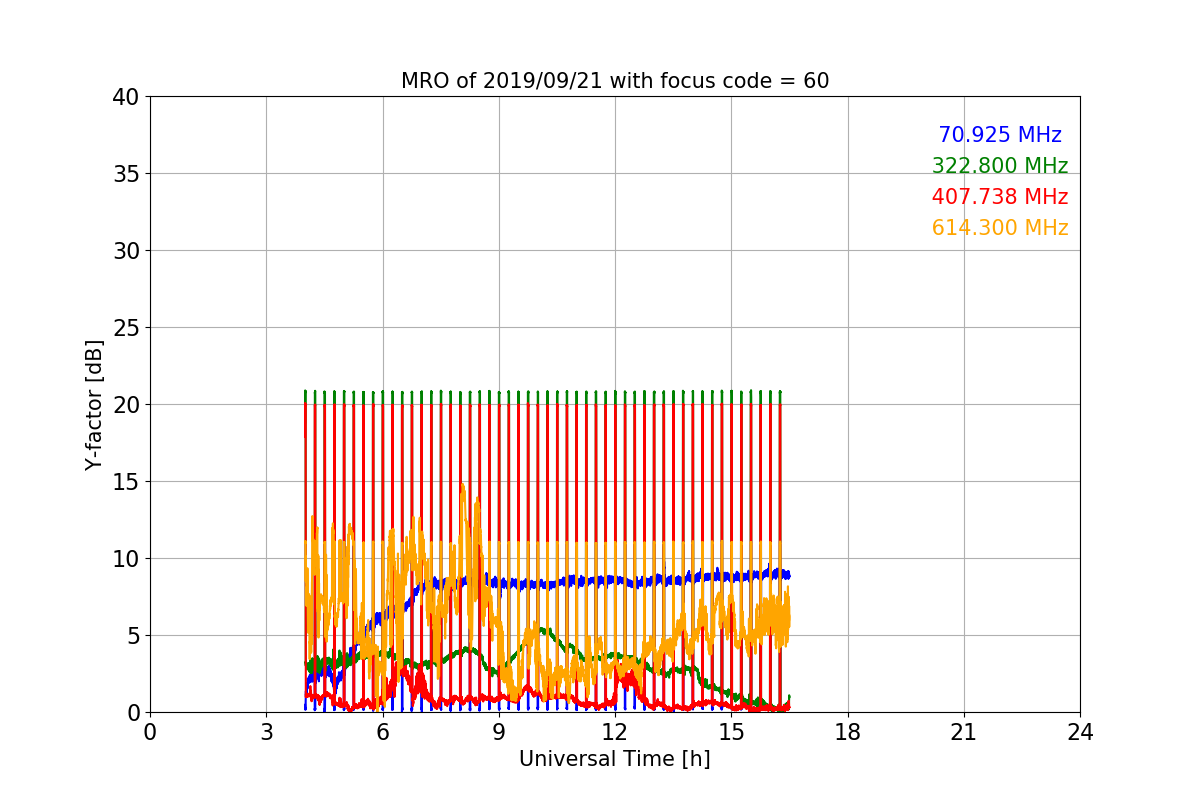
Task: Click the y-axis tick value 35
Action: (x=125, y=174)
